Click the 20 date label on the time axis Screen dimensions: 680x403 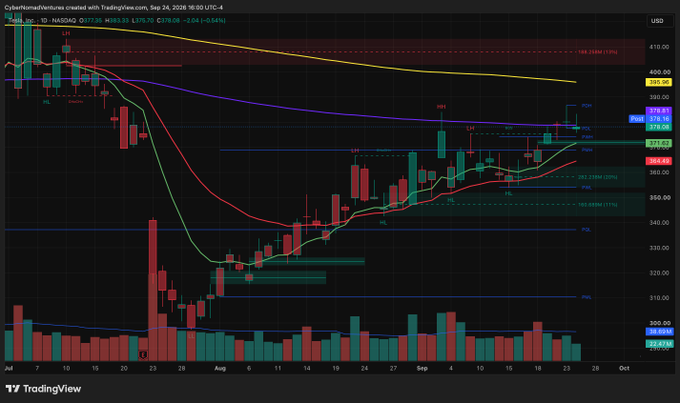coord(124,368)
